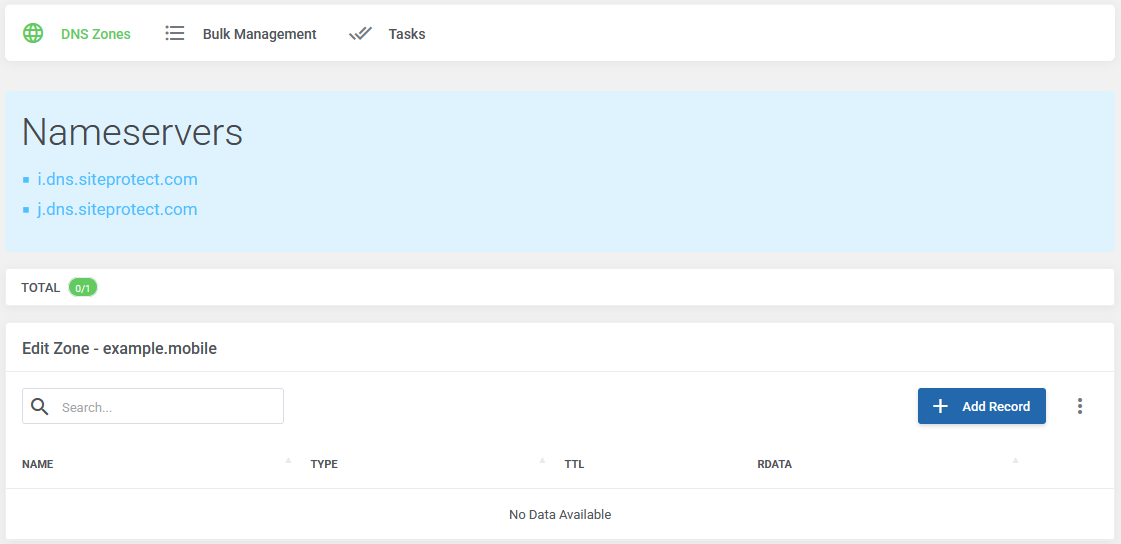Click the plus icon on Add Record
The width and height of the screenshot is (1121, 544).
coord(940,406)
